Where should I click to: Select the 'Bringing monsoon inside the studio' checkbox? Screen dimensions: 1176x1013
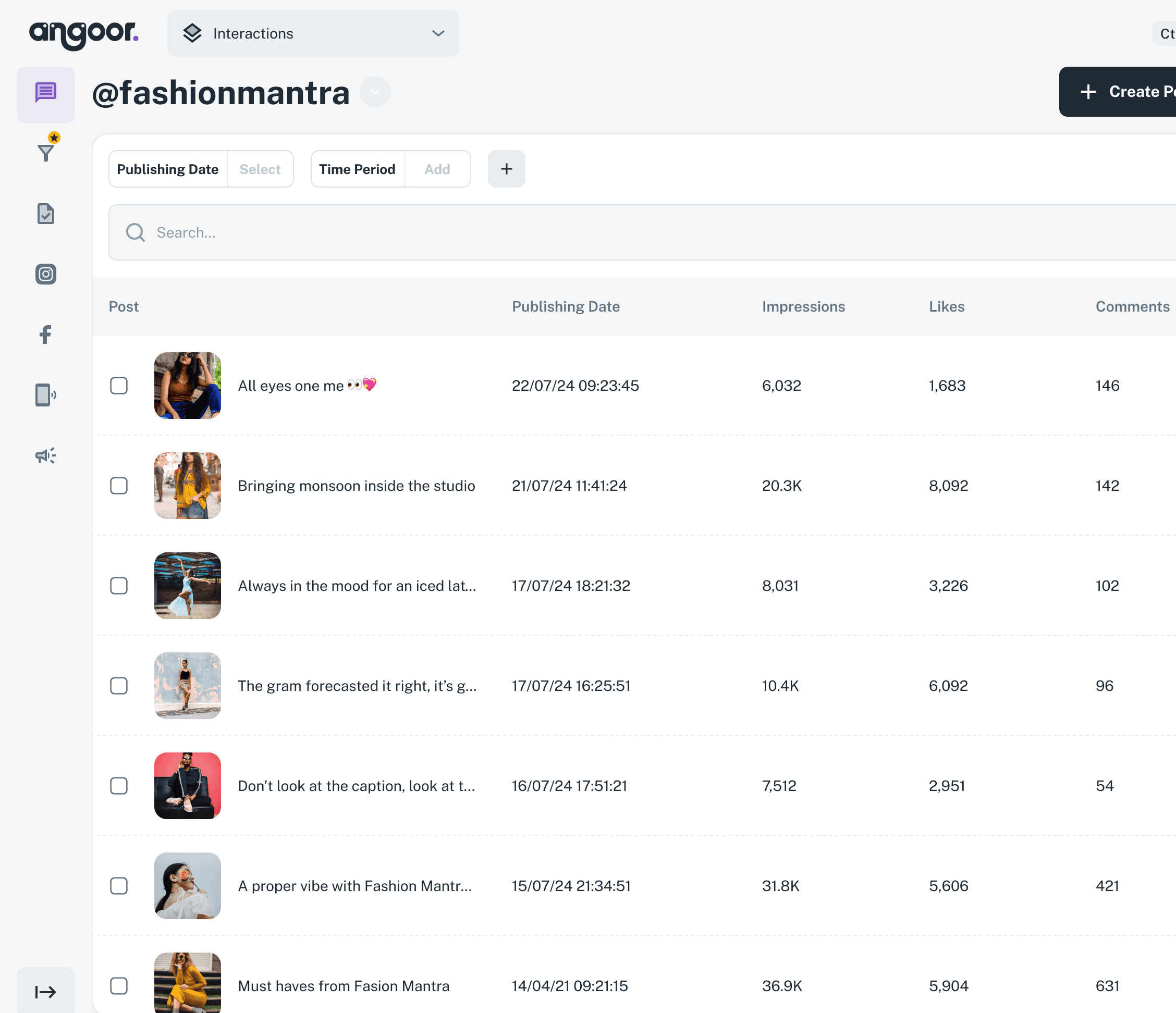pyautogui.click(x=119, y=486)
